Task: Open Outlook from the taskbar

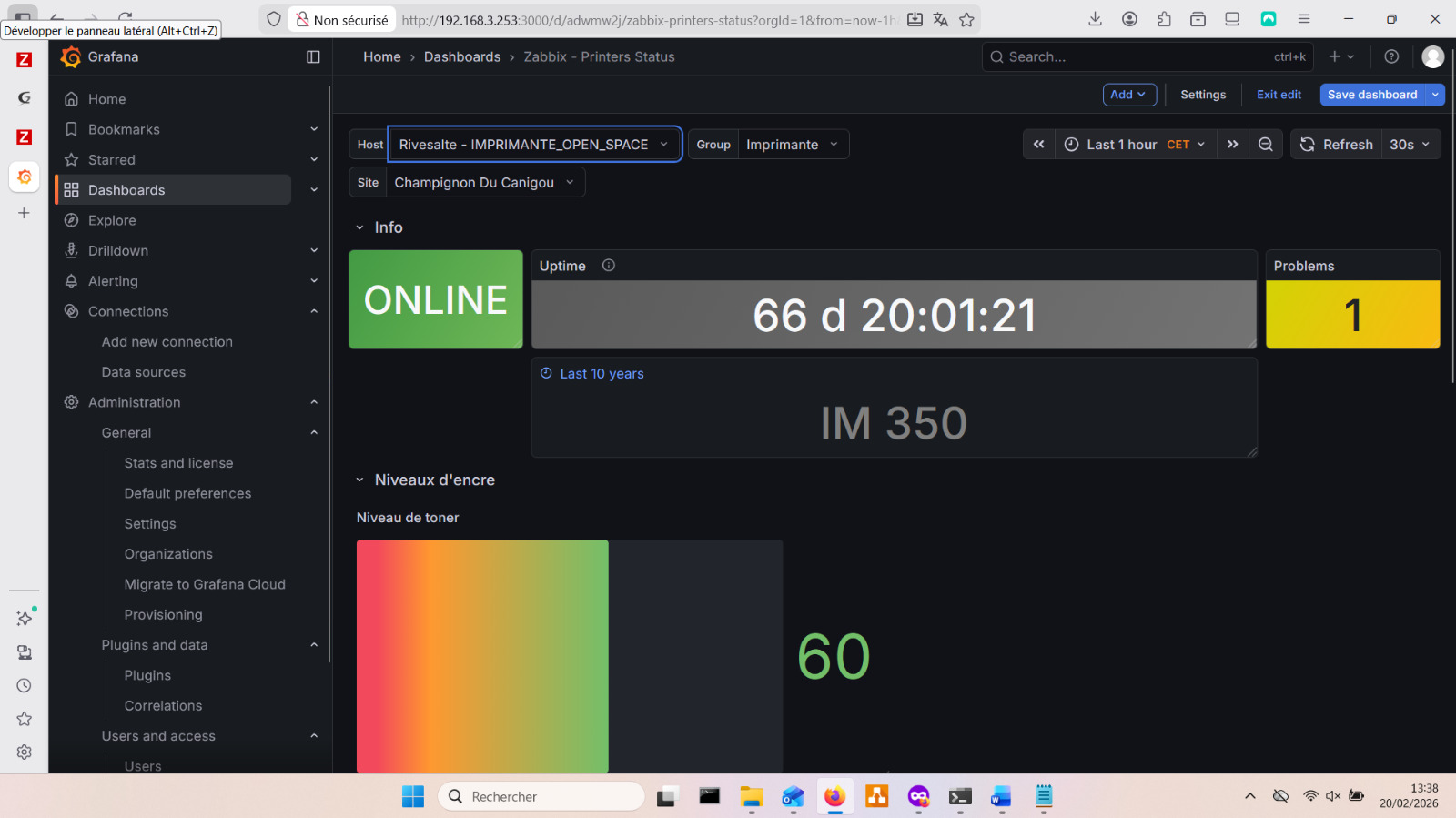Action: [x=793, y=797]
